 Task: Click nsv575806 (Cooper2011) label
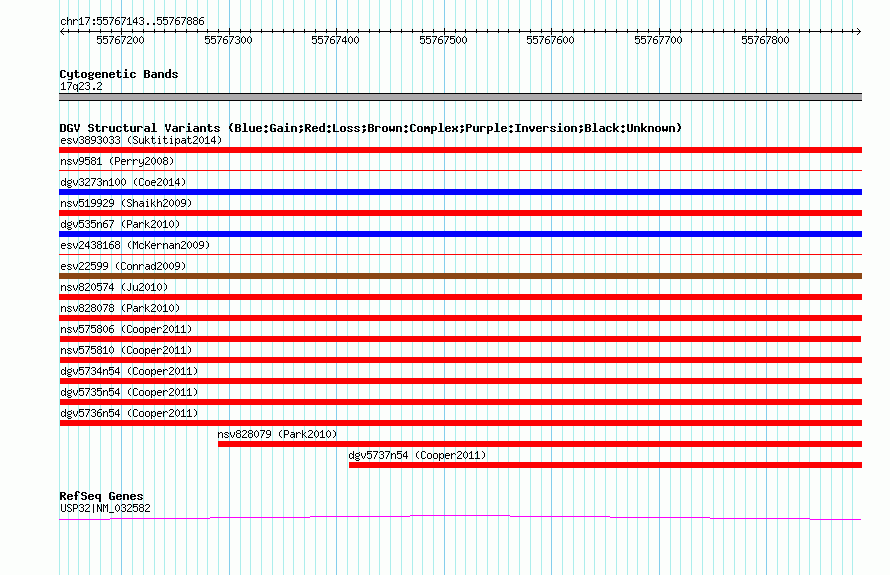(x=126, y=329)
